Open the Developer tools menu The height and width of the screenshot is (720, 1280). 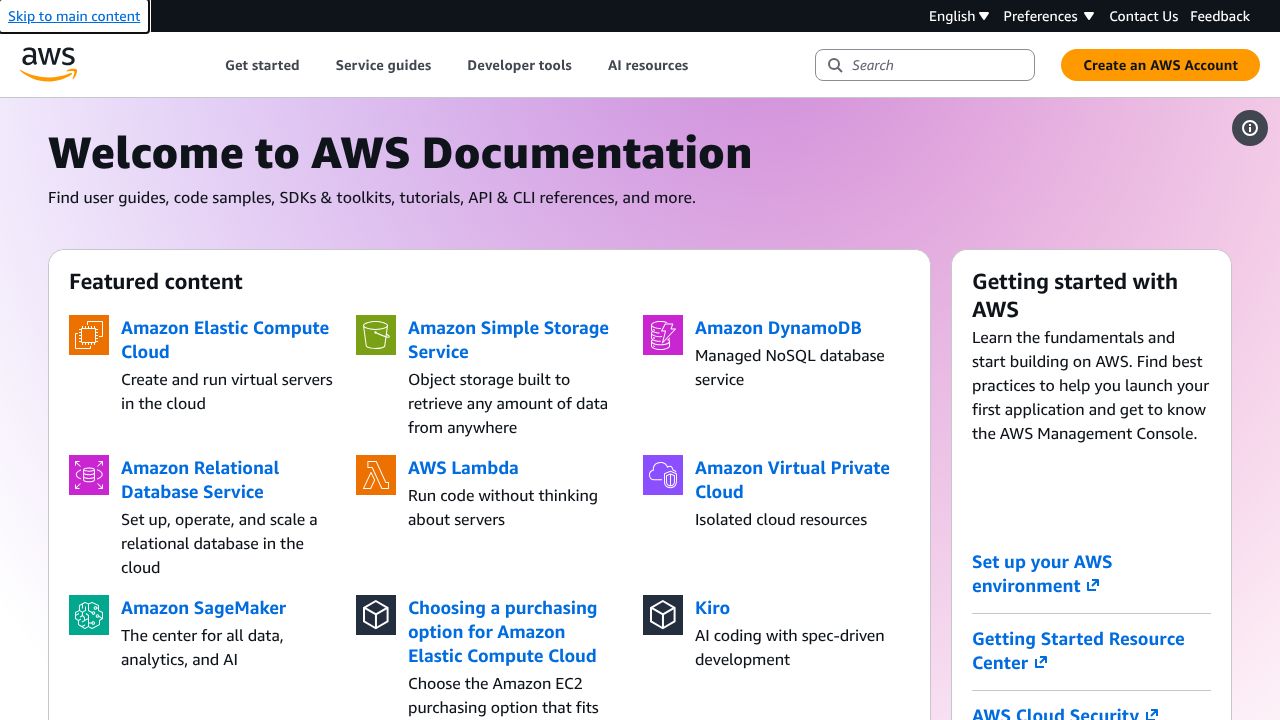click(x=519, y=65)
